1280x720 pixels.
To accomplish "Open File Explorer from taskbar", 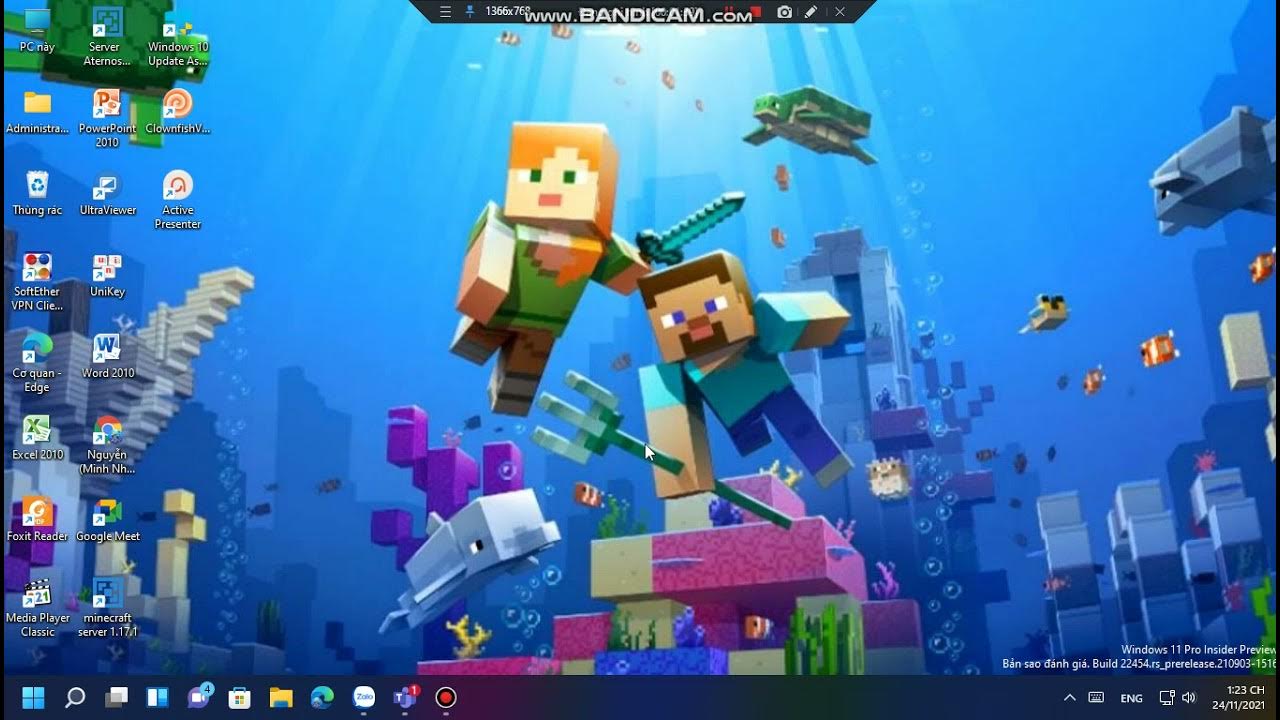I will (281, 697).
